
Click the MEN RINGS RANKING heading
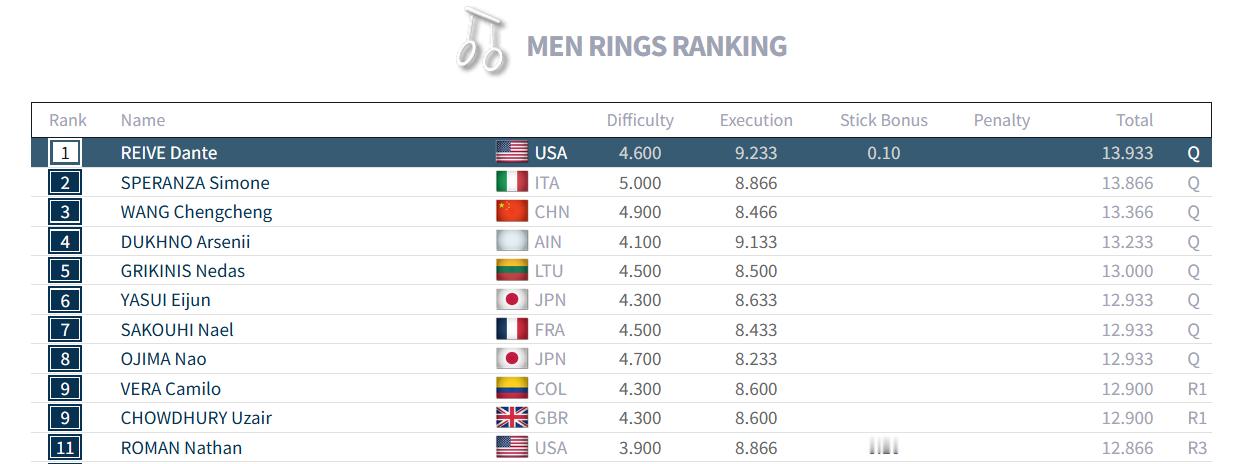click(x=656, y=46)
